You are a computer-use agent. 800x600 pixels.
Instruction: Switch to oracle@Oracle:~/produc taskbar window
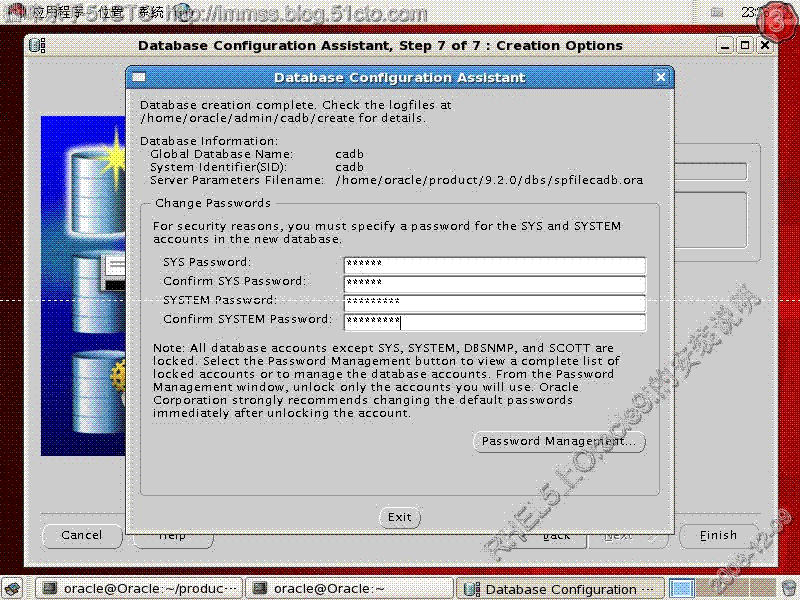[139, 589]
